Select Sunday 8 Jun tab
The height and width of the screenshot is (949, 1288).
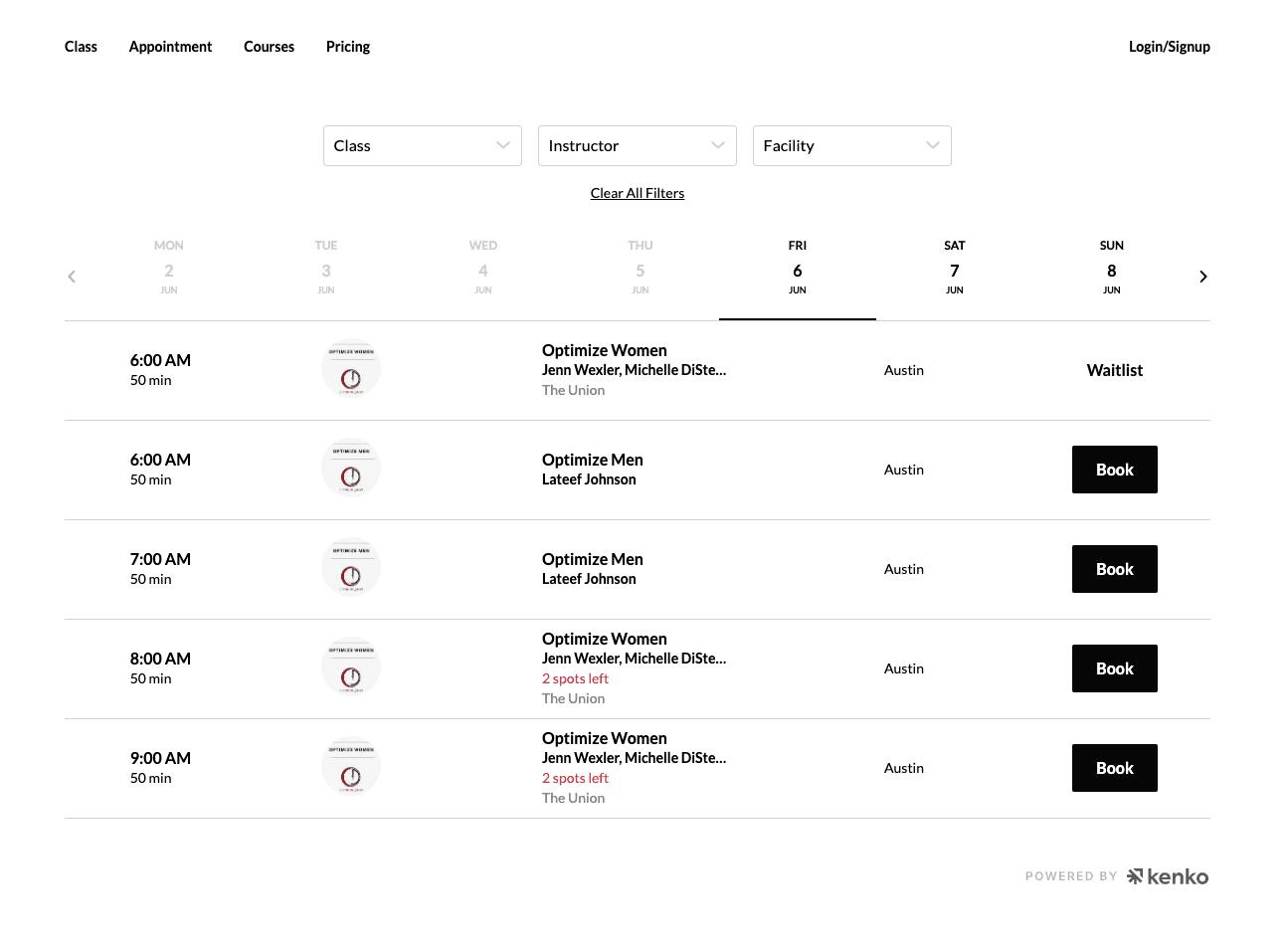(x=1112, y=269)
